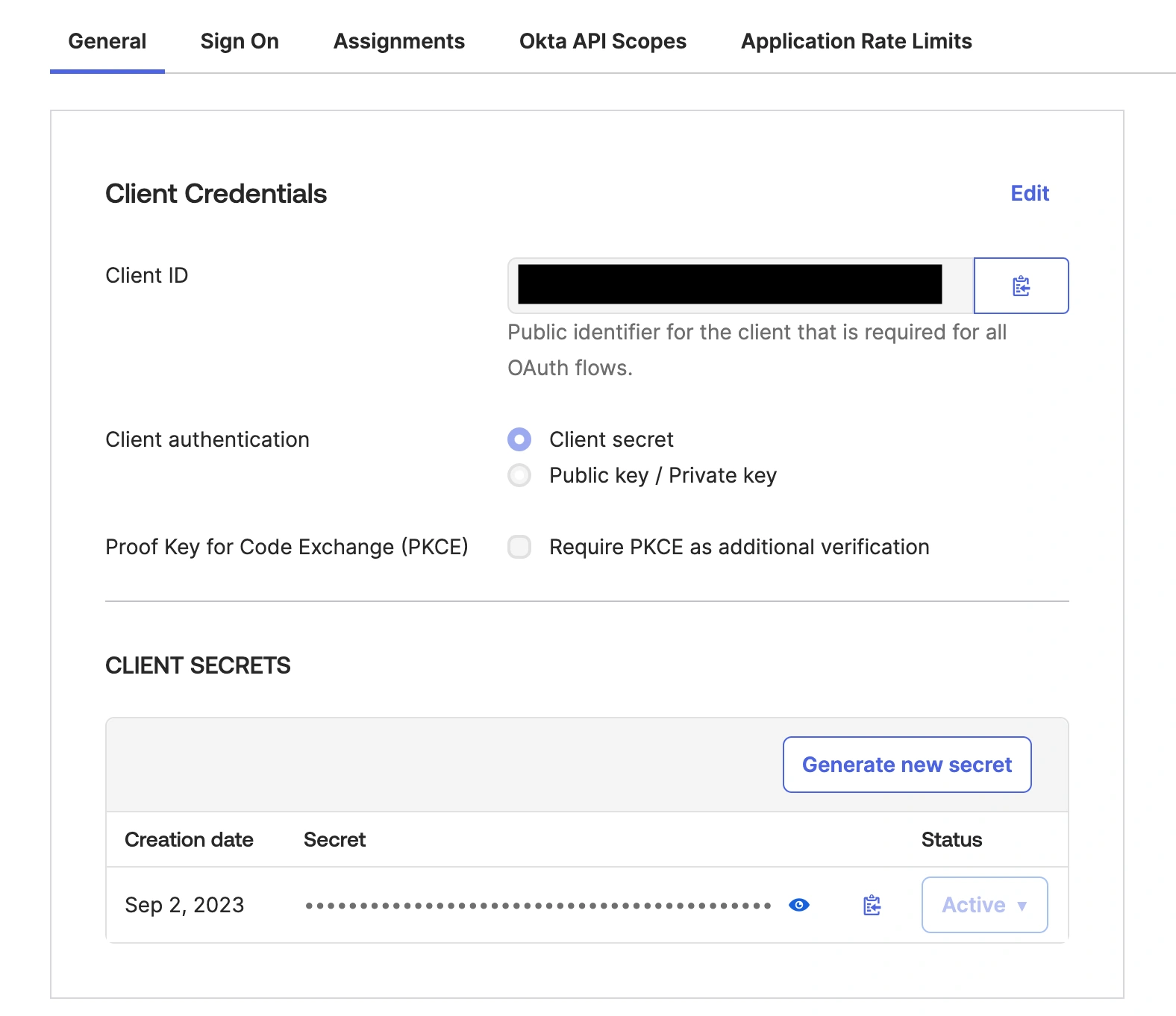The width and height of the screenshot is (1176, 1016).
Task: Click the Creation date column header
Action: point(189,839)
